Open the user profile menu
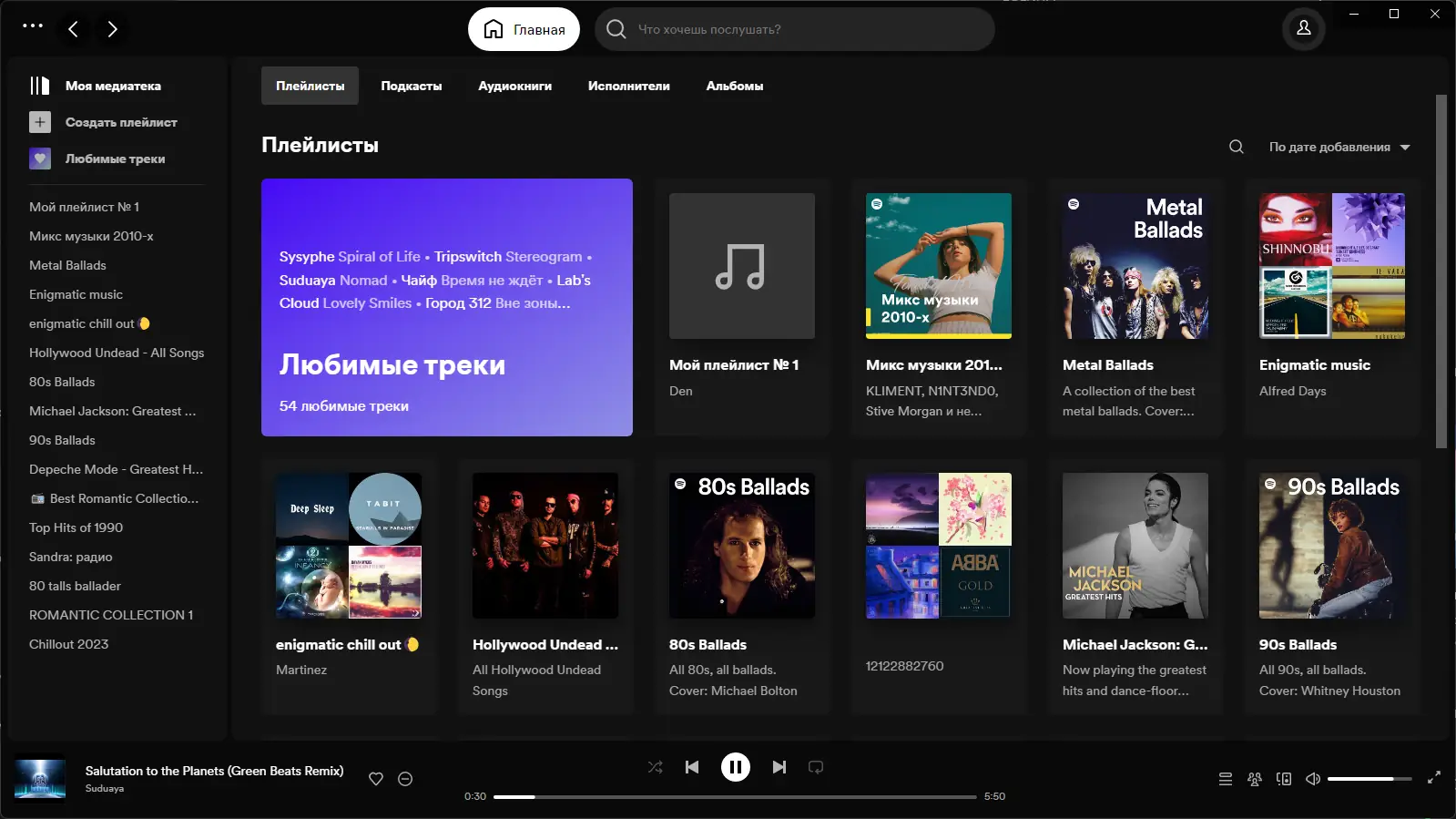 click(x=1303, y=28)
